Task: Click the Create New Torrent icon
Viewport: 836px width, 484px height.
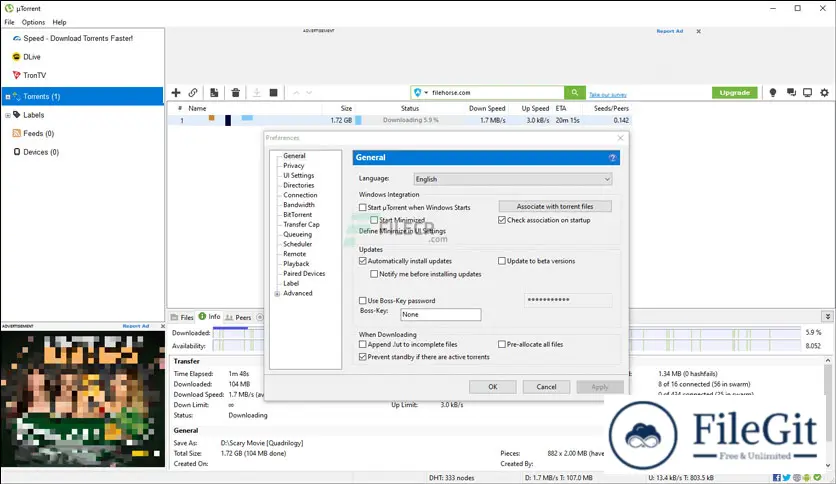Action: coord(214,93)
